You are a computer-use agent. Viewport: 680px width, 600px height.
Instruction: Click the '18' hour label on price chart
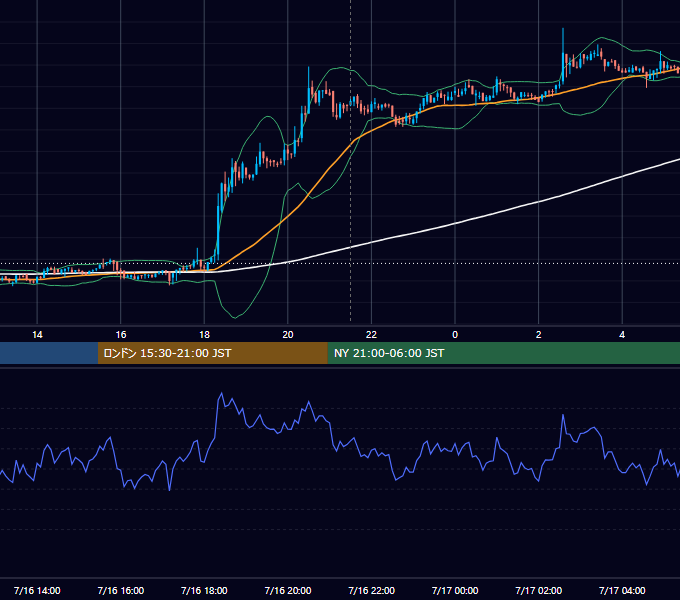(204, 335)
